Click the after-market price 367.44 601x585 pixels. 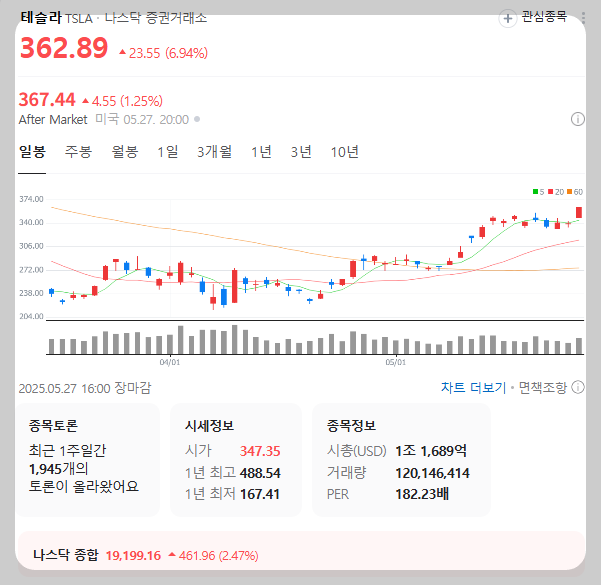click(47, 100)
